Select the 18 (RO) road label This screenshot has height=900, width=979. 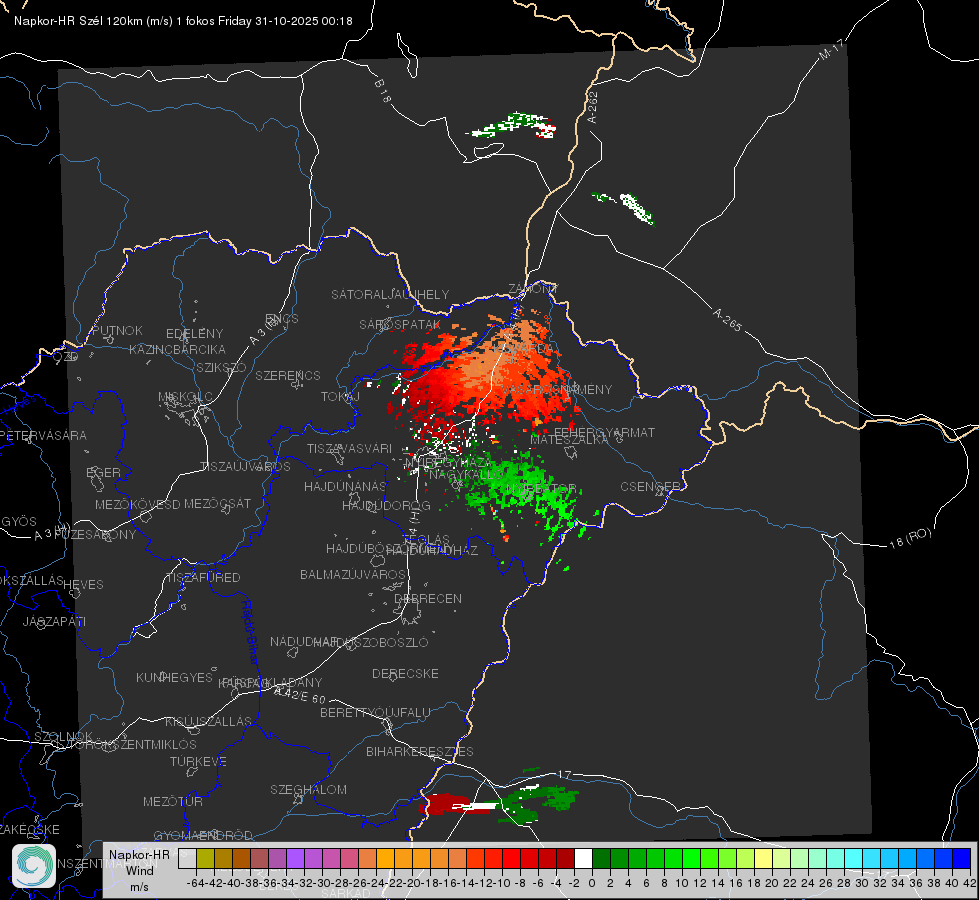(x=910, y=538)
